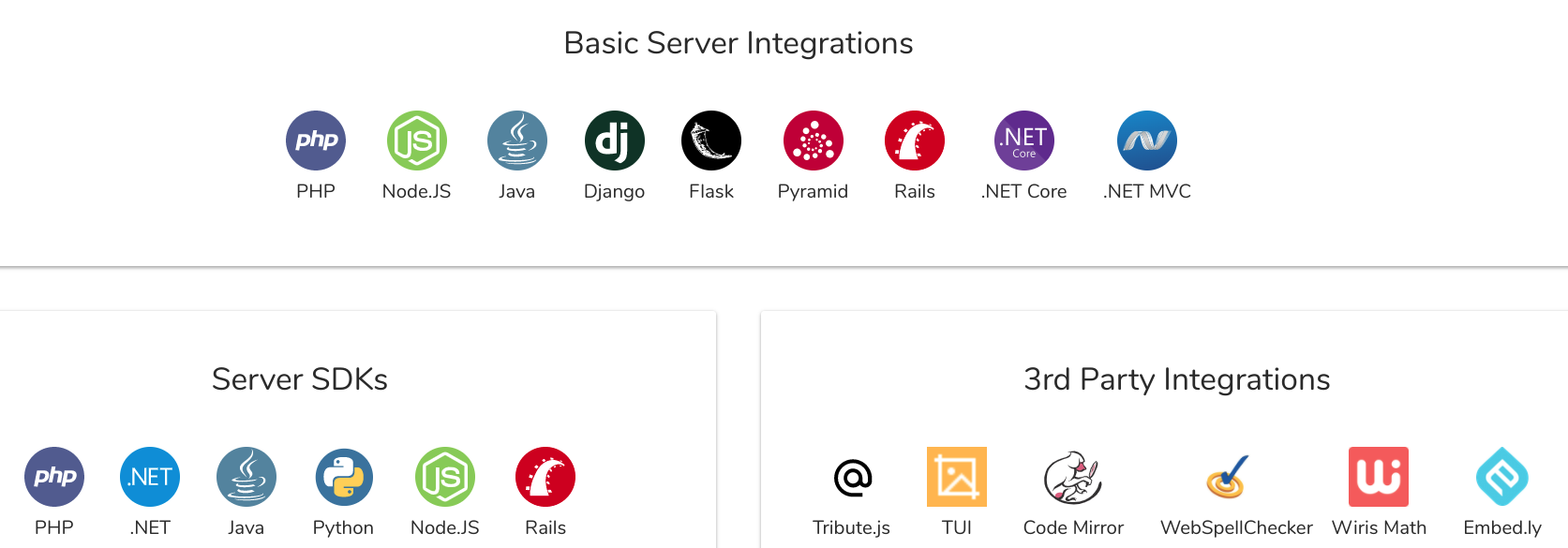The image size is (1568, 548).
Task: Click the "Basic Server Integrations" heading
Action: 739,43
